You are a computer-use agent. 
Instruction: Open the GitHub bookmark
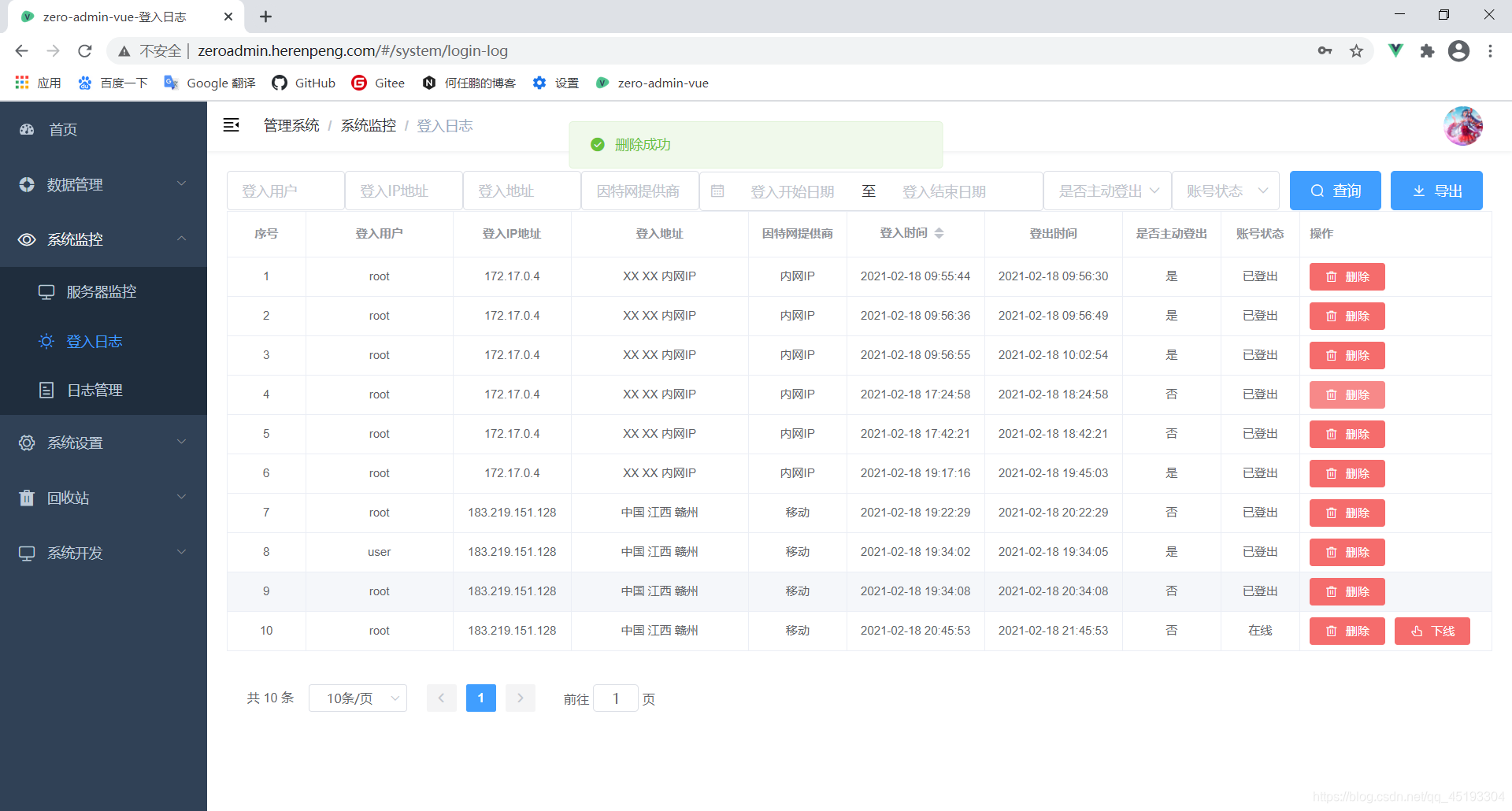click(x=303, y=83)
